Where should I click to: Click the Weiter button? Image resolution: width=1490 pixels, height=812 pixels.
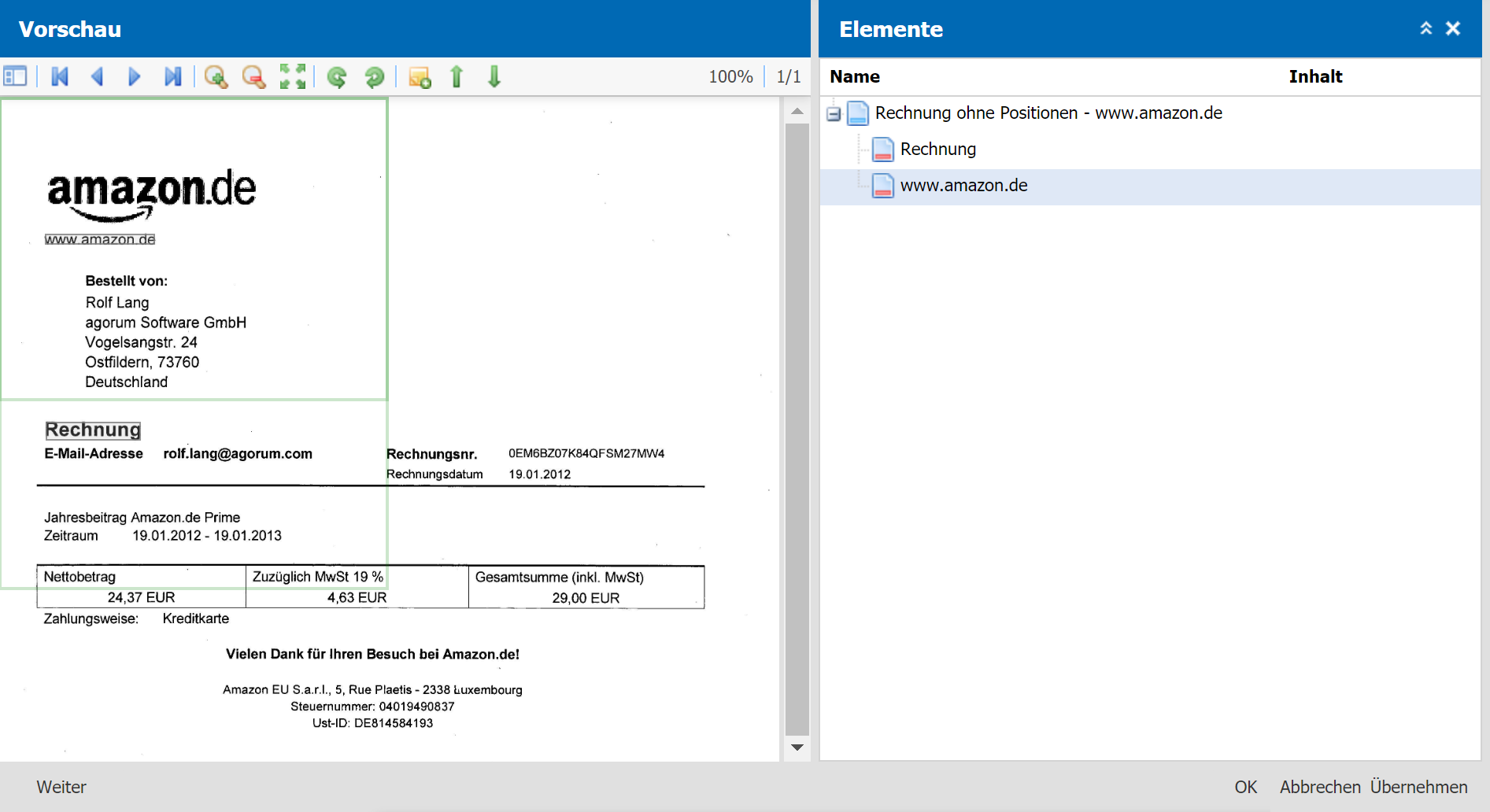point(61,787)
